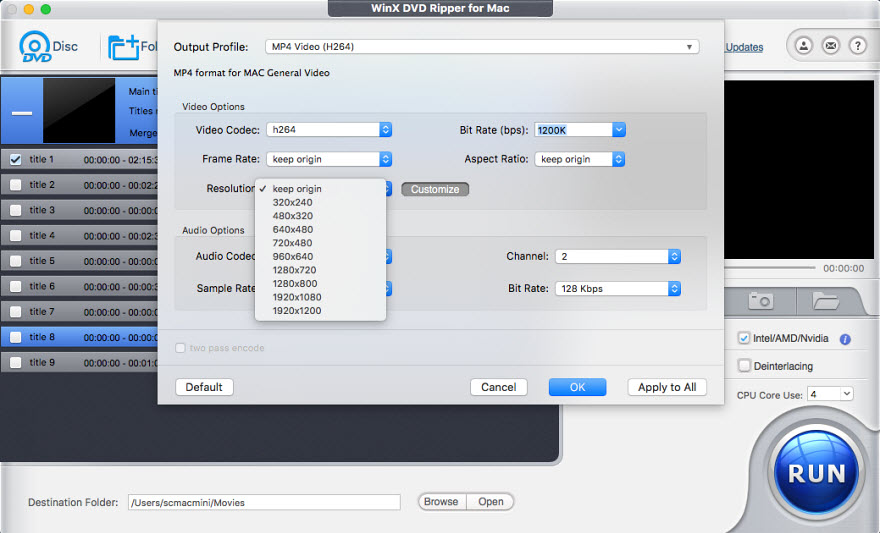This screenshot has height=533, width=880.
Task: Click the Apply to All button
Action: [x=666, y=387]
